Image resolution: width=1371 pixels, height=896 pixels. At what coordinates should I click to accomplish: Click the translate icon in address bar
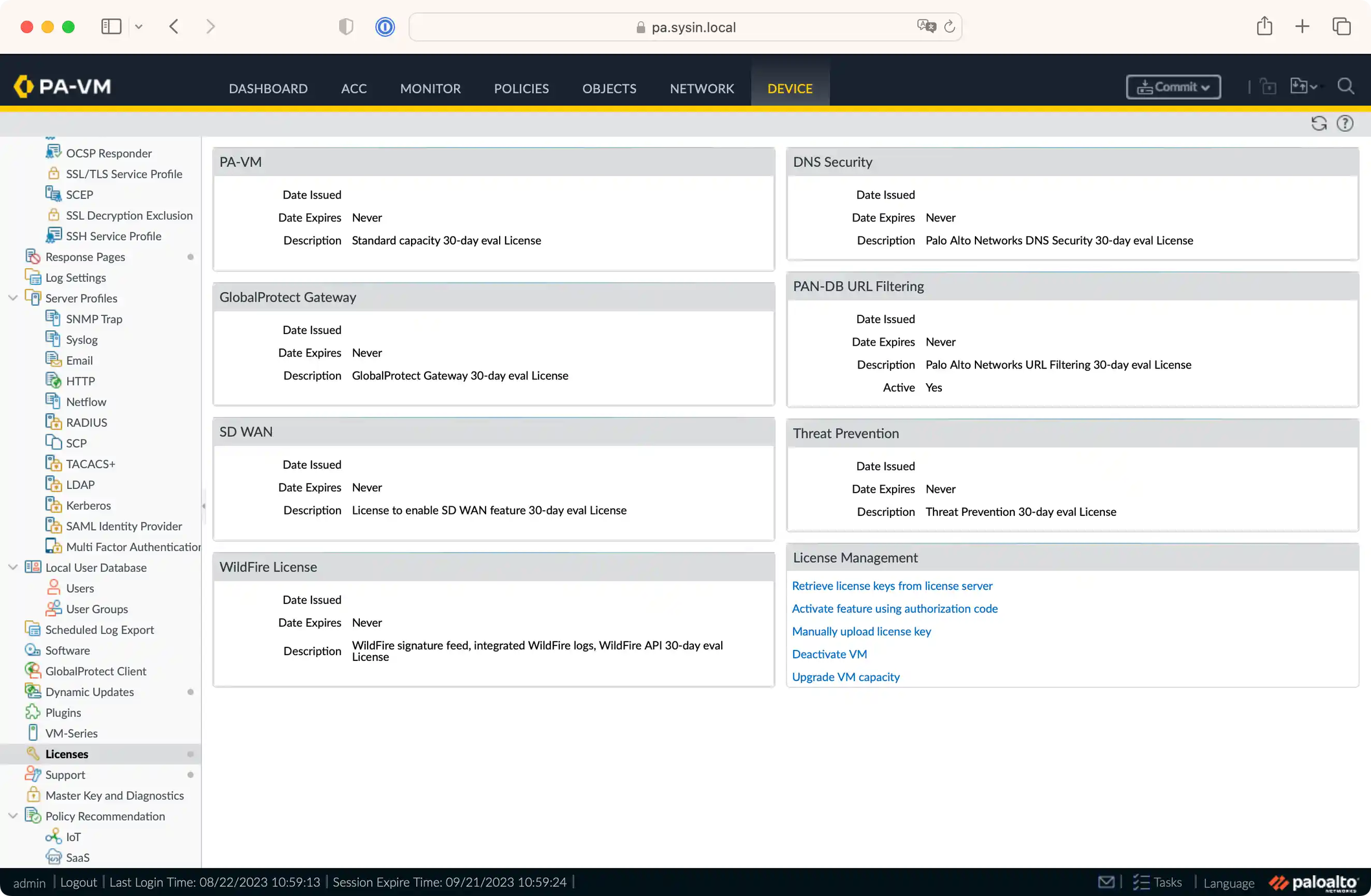[x=926, y=26]
